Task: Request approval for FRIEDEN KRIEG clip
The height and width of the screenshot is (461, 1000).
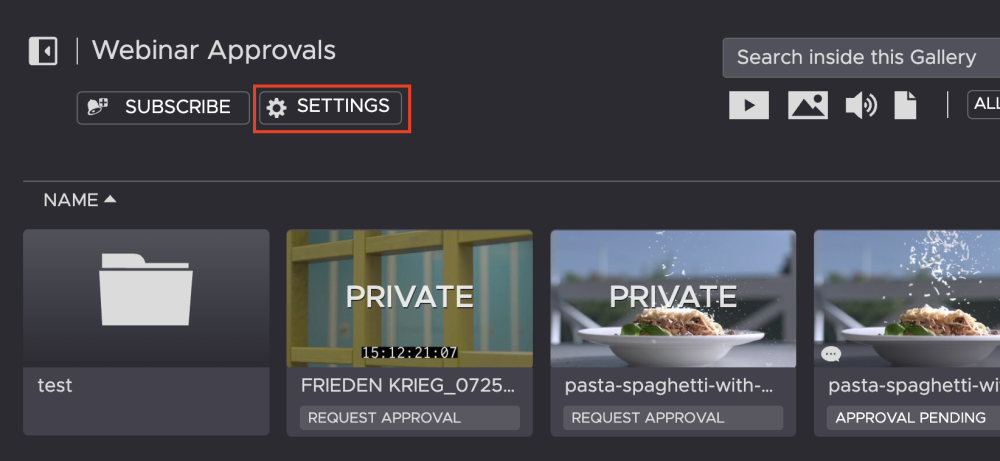Action: pos(409,418)
